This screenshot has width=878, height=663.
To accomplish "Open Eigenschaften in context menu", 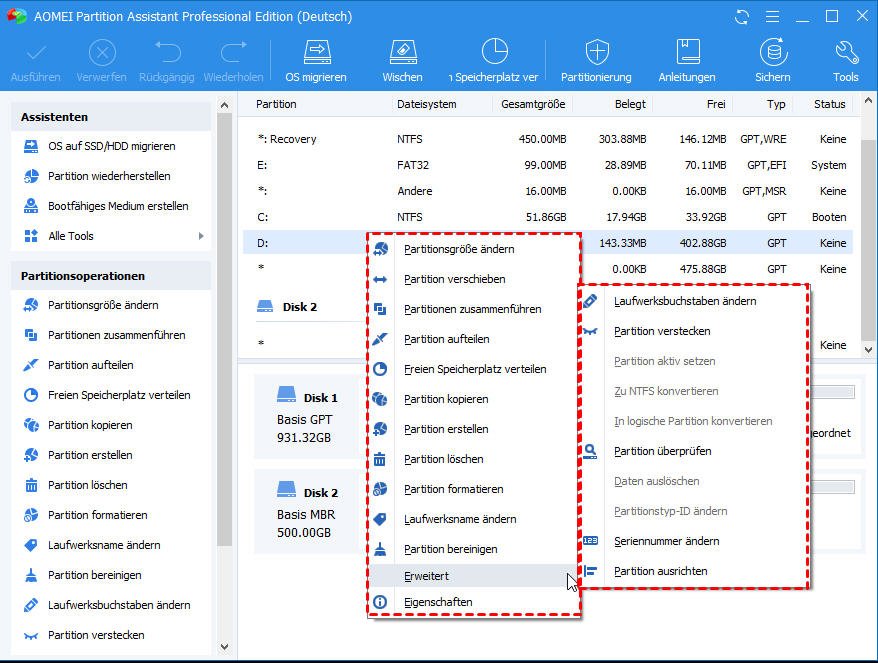I will [474, 602].
